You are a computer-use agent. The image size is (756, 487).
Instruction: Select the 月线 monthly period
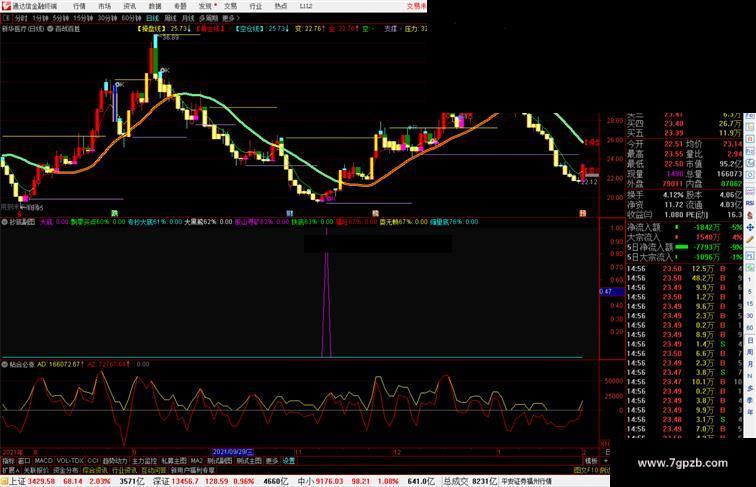(188, 18)
